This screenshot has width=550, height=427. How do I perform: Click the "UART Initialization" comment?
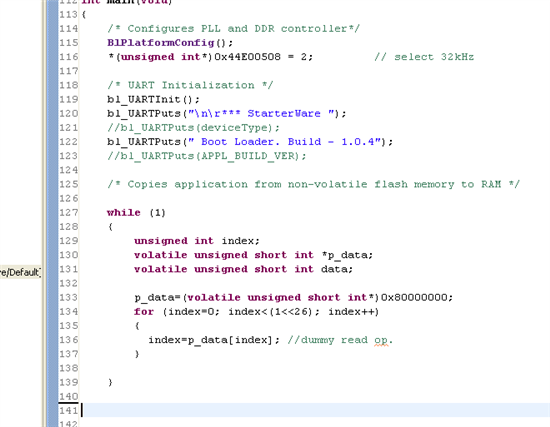[190, 85]
